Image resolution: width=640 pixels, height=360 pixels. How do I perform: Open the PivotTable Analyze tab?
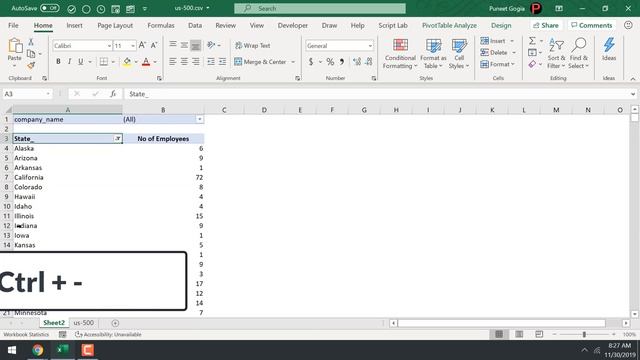449,25
